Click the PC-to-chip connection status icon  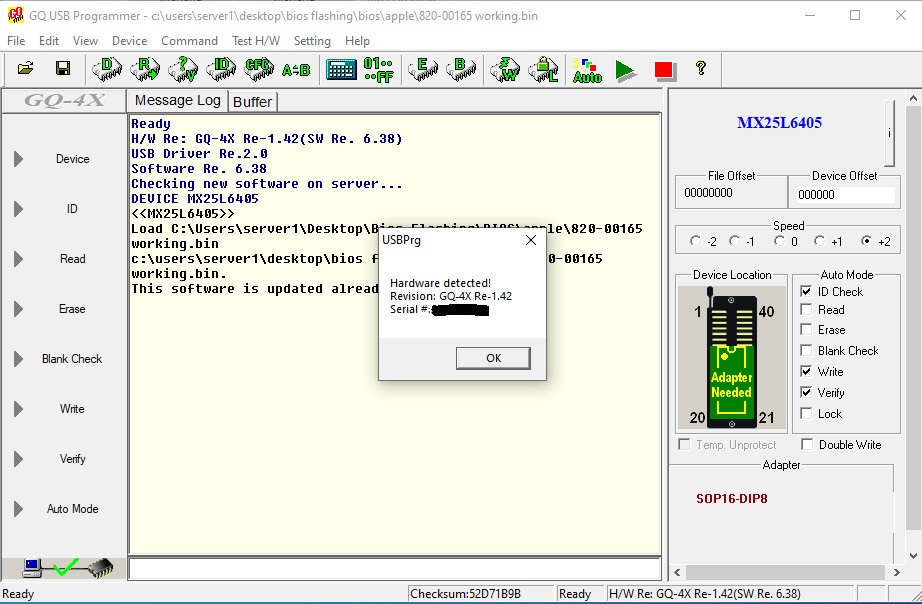pos(67,568)
